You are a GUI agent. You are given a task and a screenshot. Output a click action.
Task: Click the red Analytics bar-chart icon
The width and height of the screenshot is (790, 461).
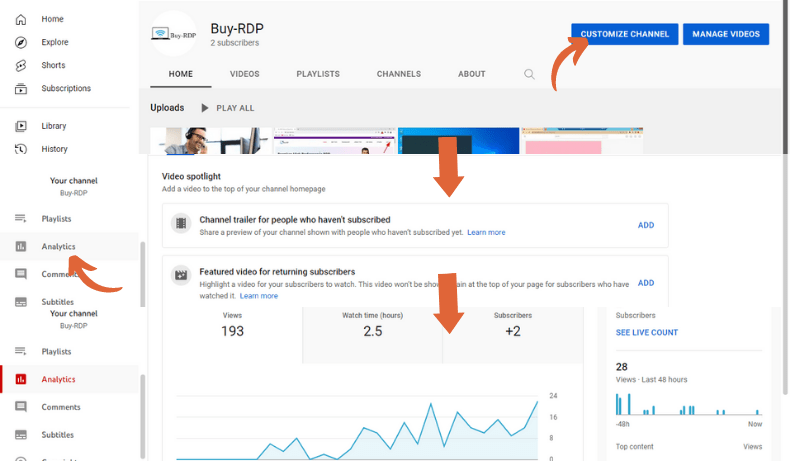(21, 379)
